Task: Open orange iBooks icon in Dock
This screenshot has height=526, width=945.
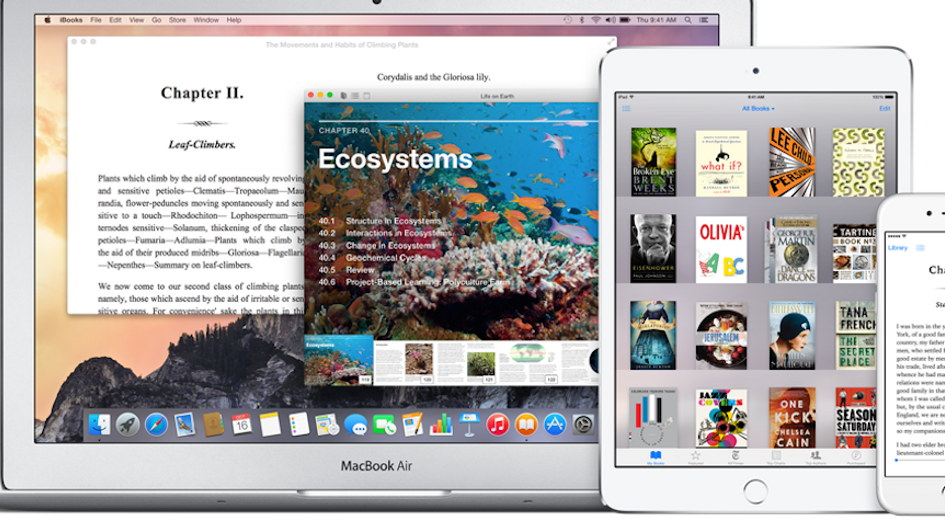Action: pyautogui.click(x=526, y=425)
